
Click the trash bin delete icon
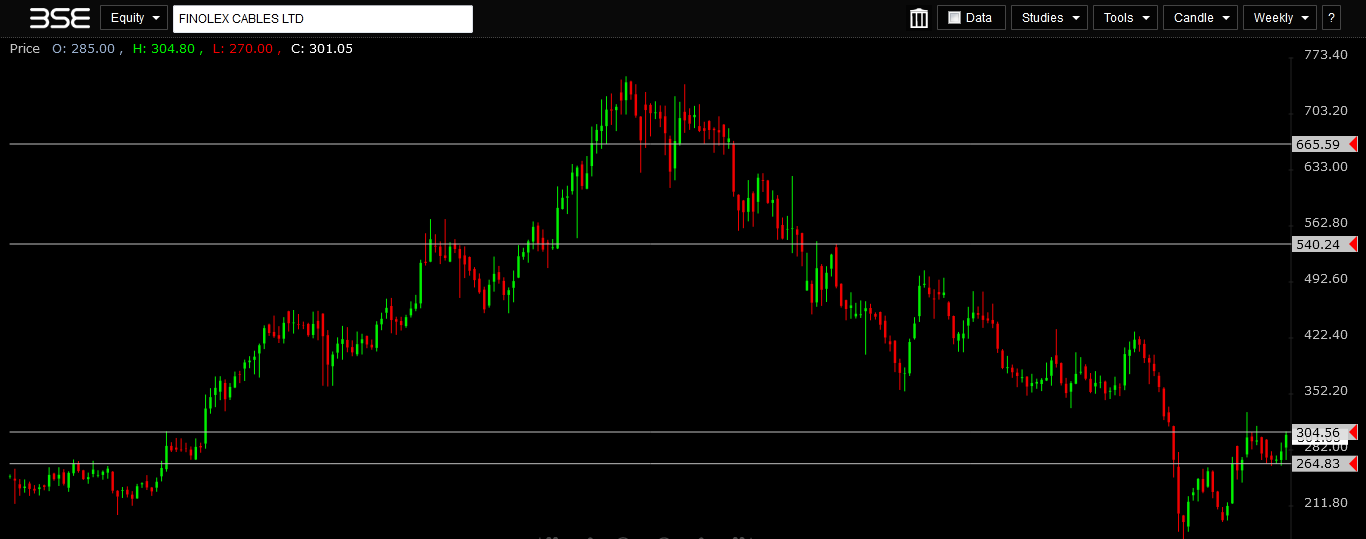coord(919,18)
